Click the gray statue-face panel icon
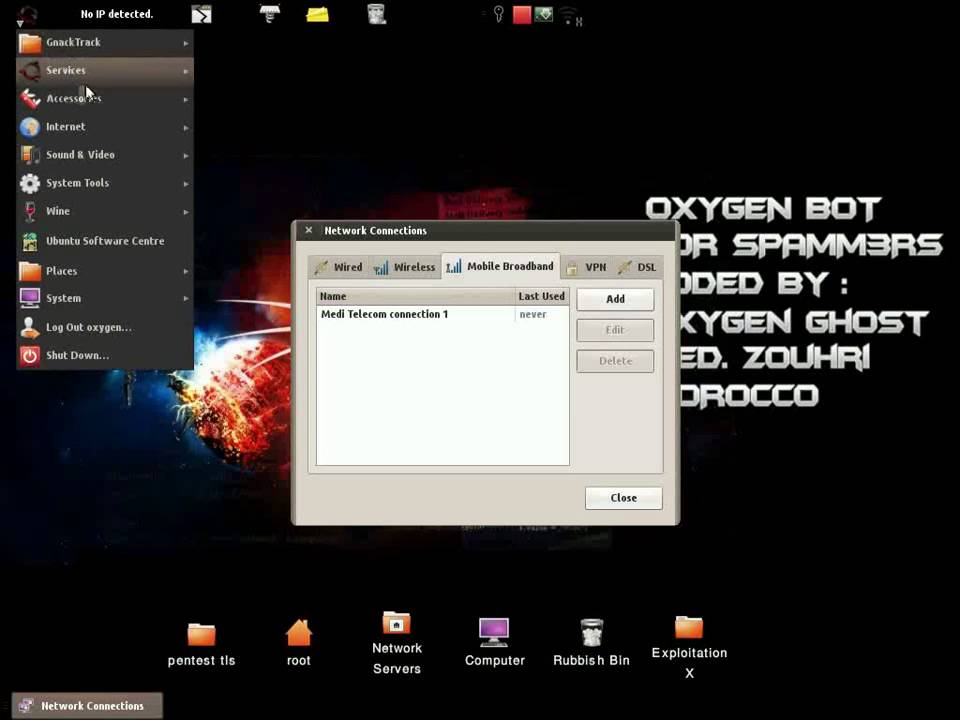Viewport: 960px width, 720px height. 377,13
